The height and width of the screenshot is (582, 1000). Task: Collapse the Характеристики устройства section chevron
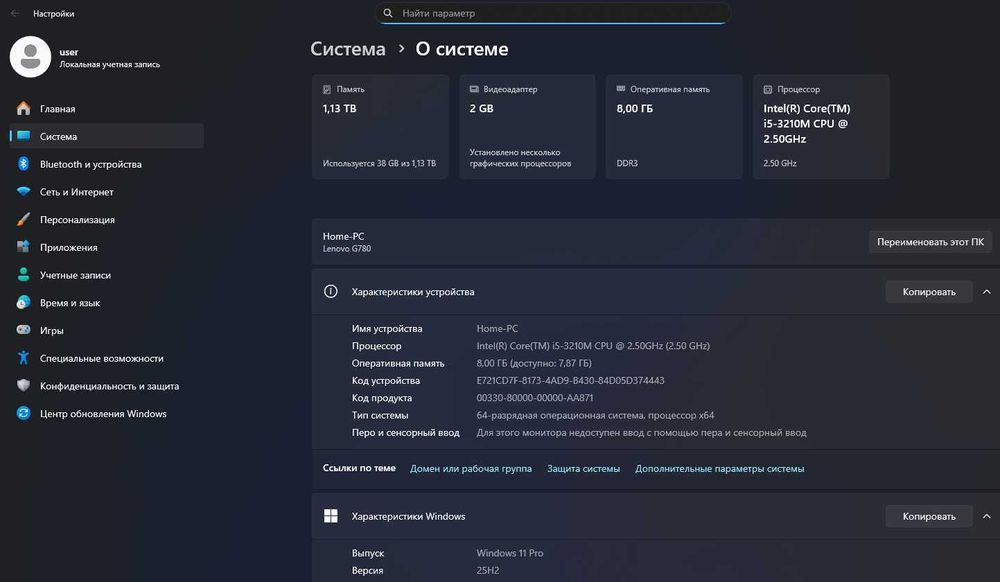click(x=987, y=291)
